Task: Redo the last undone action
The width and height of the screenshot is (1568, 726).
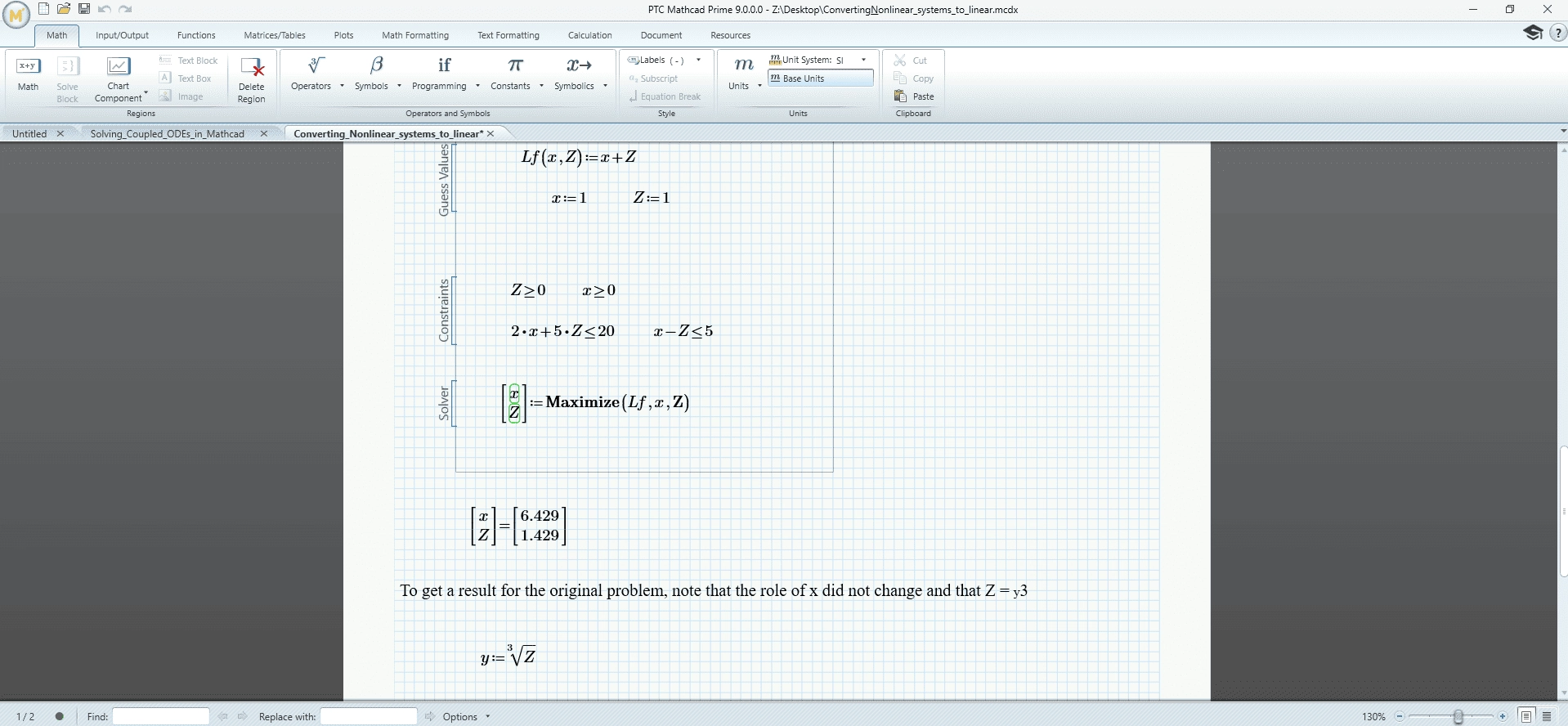Action: pos(125,9)
